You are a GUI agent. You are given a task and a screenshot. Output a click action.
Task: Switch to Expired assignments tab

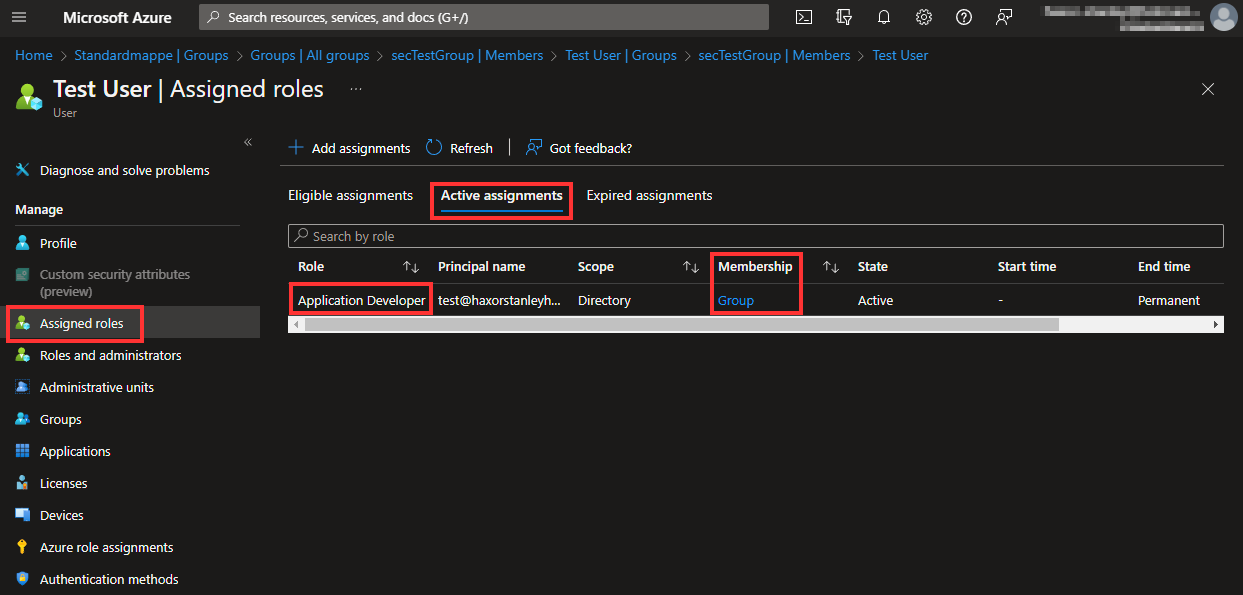coord(649,195)
